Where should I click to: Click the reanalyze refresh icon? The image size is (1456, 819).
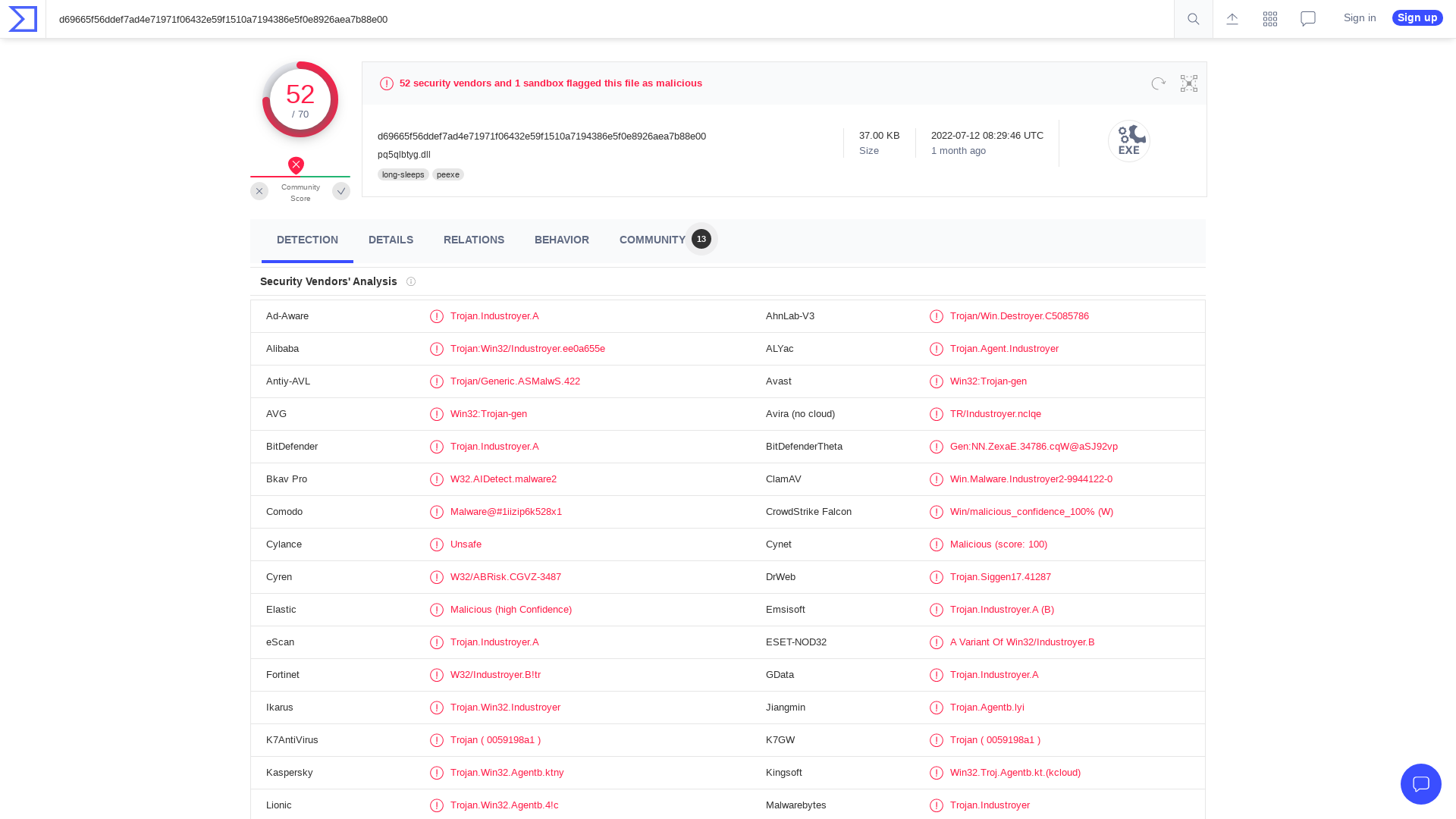pos(1158,83)
